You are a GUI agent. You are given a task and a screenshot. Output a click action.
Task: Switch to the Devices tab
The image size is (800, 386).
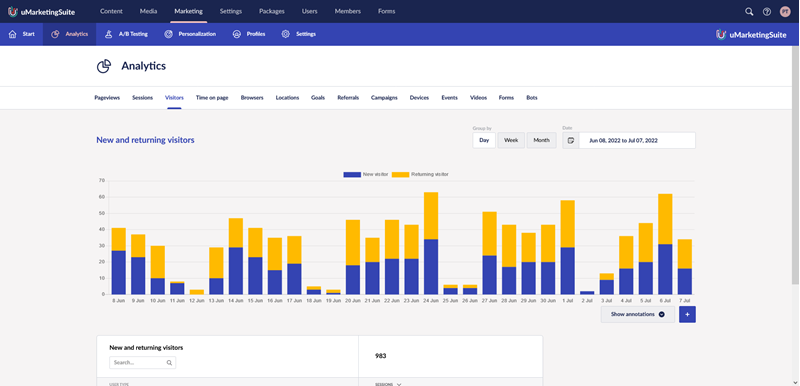coord(419,98)
